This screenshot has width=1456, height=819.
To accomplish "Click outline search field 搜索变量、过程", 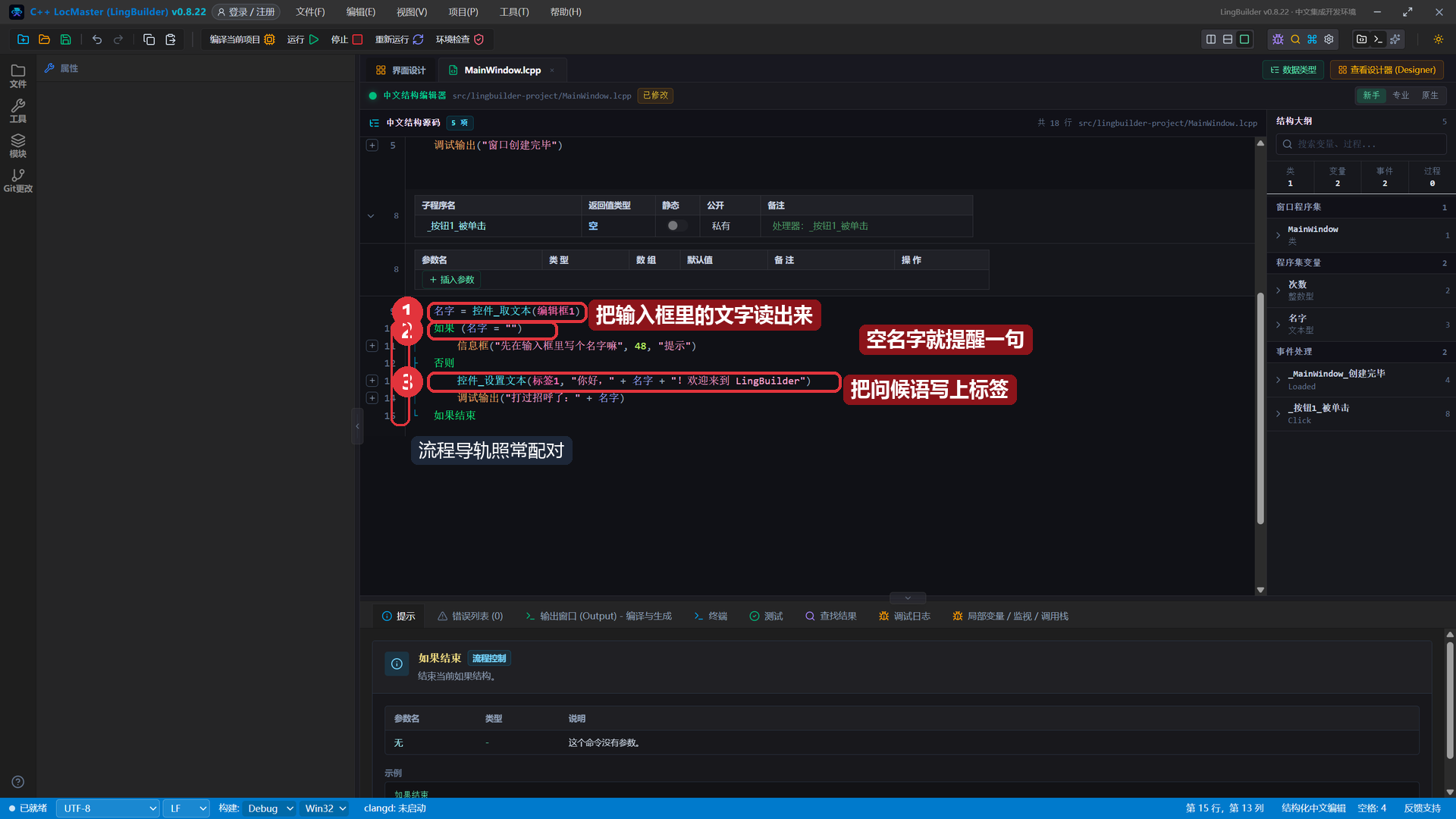I will pos(1361,144).
